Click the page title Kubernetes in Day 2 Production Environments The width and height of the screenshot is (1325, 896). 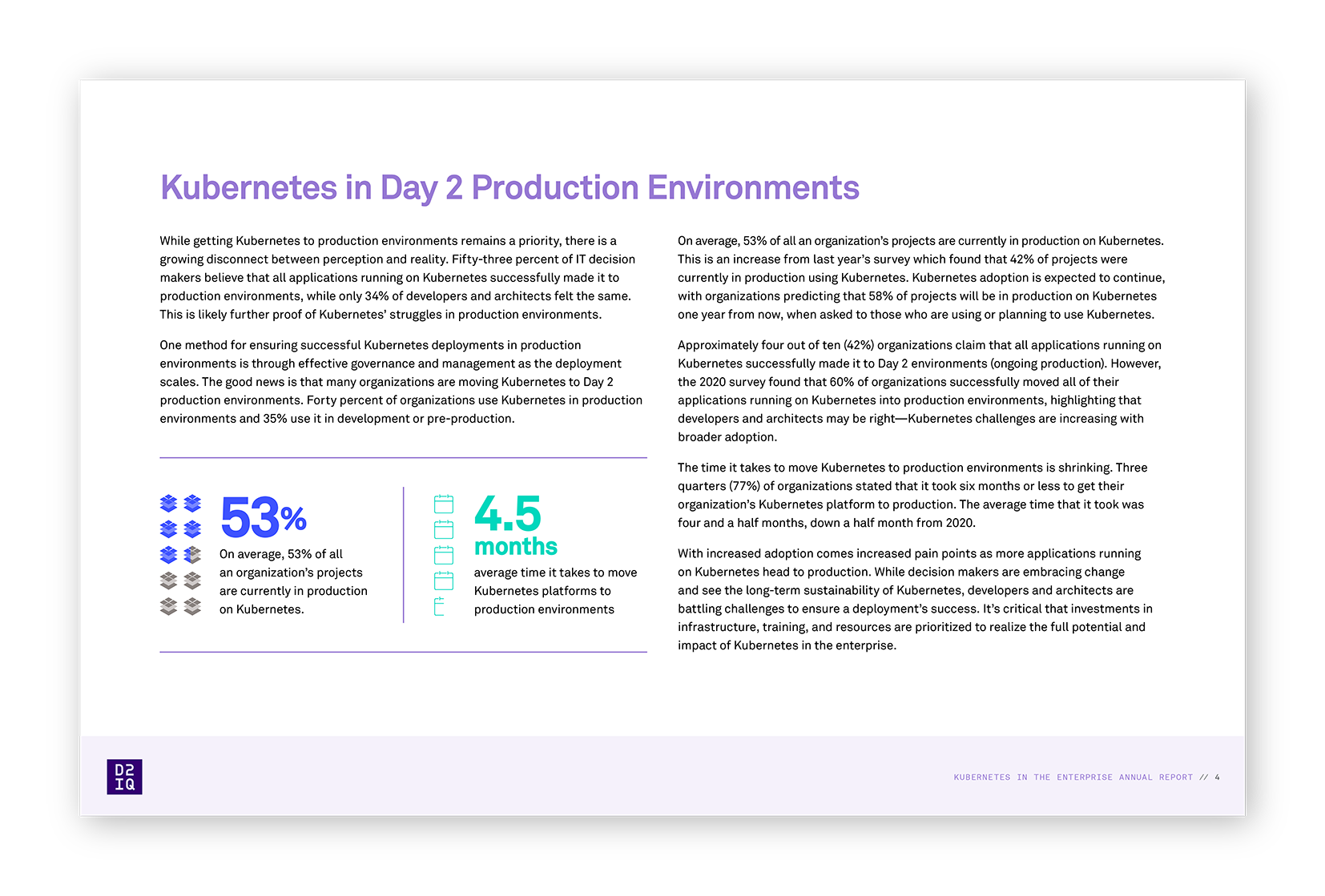(x=509, y=188)
